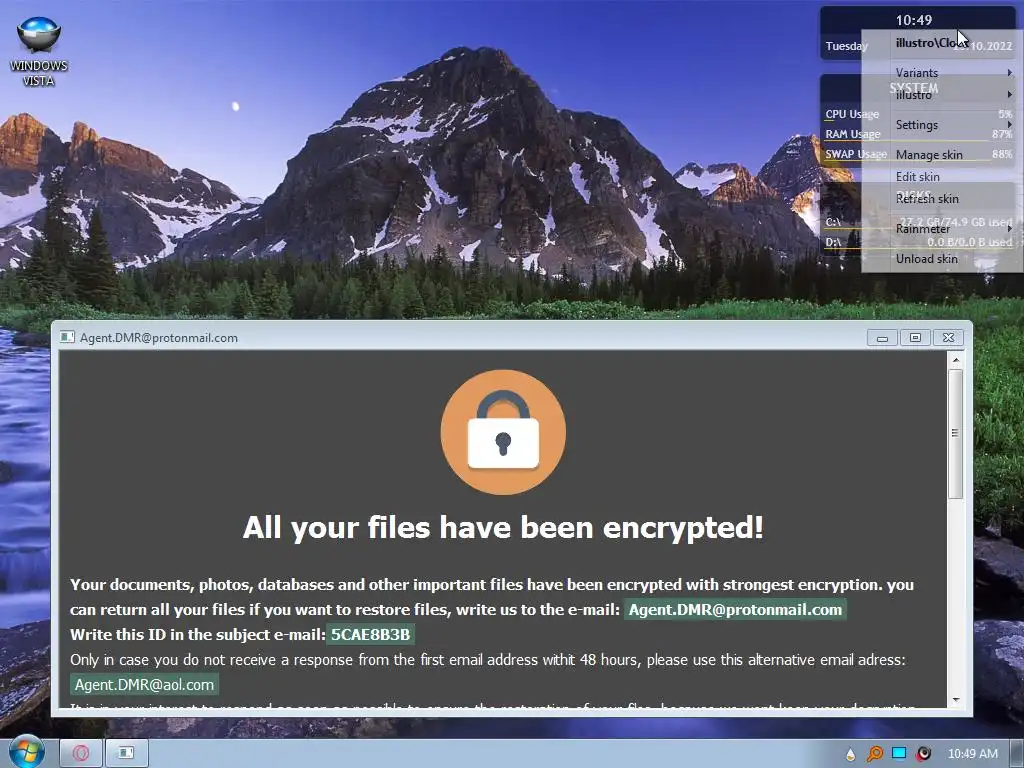Click the padlock image in the ransom note
Screen dimensions: 1024x768
(x=503, y=432)
